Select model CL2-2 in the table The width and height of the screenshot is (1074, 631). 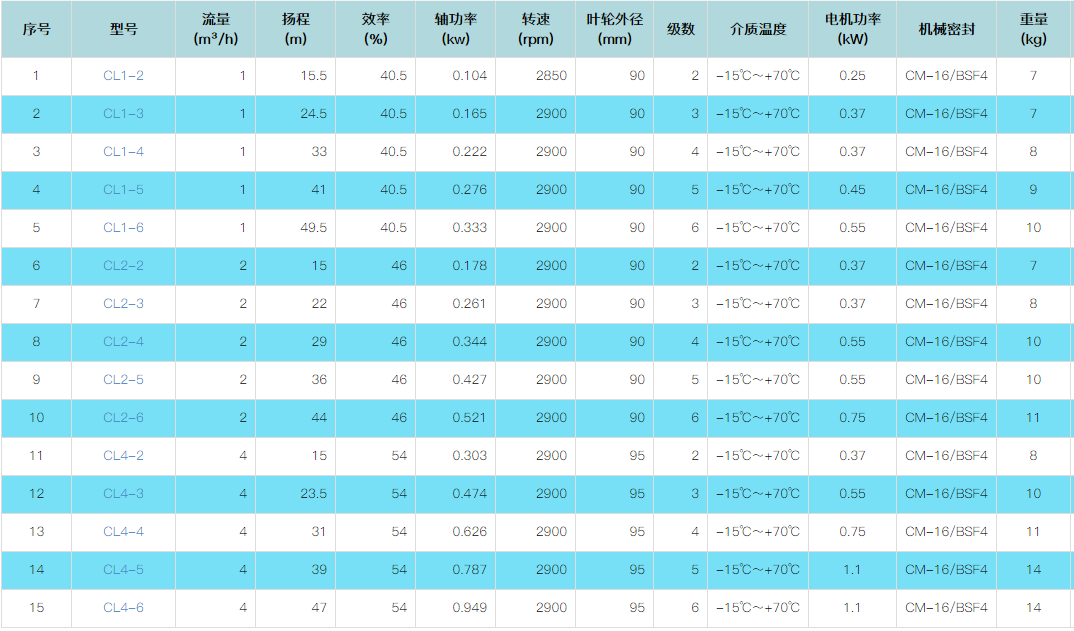click(123, 266)
